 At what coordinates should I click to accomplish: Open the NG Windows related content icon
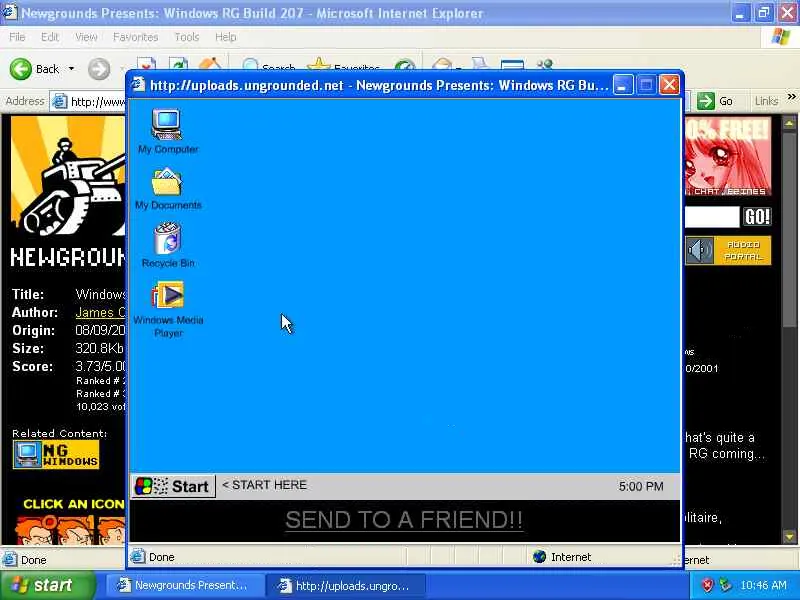tap(56, 455)
